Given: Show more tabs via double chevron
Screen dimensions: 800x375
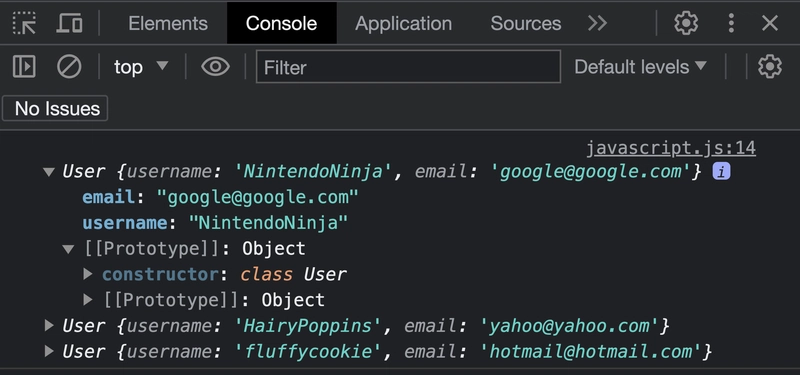Looking at the screenshot, I should (x=597, y=23).
